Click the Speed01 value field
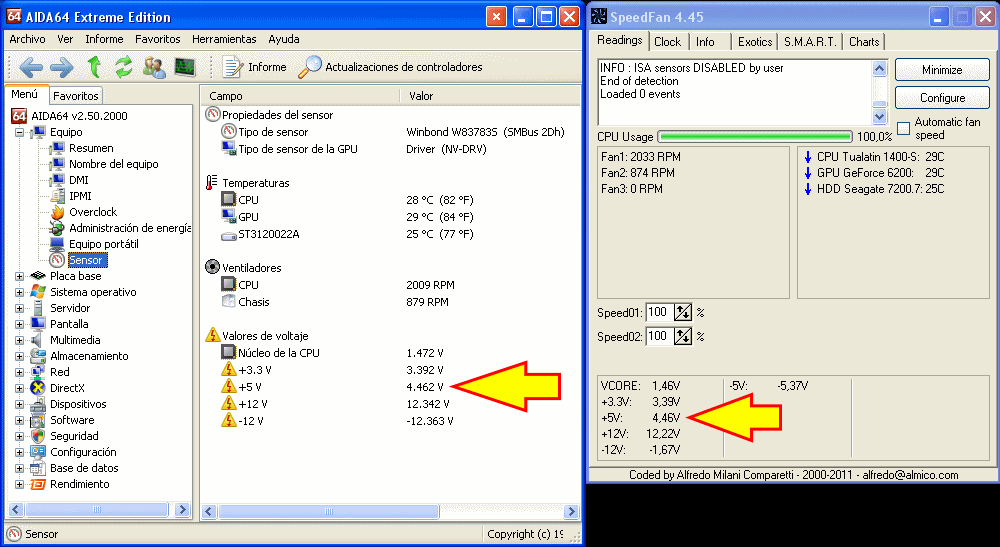Image resolution: width=1000 pixels, height=547 pixels. pos(660,312)
